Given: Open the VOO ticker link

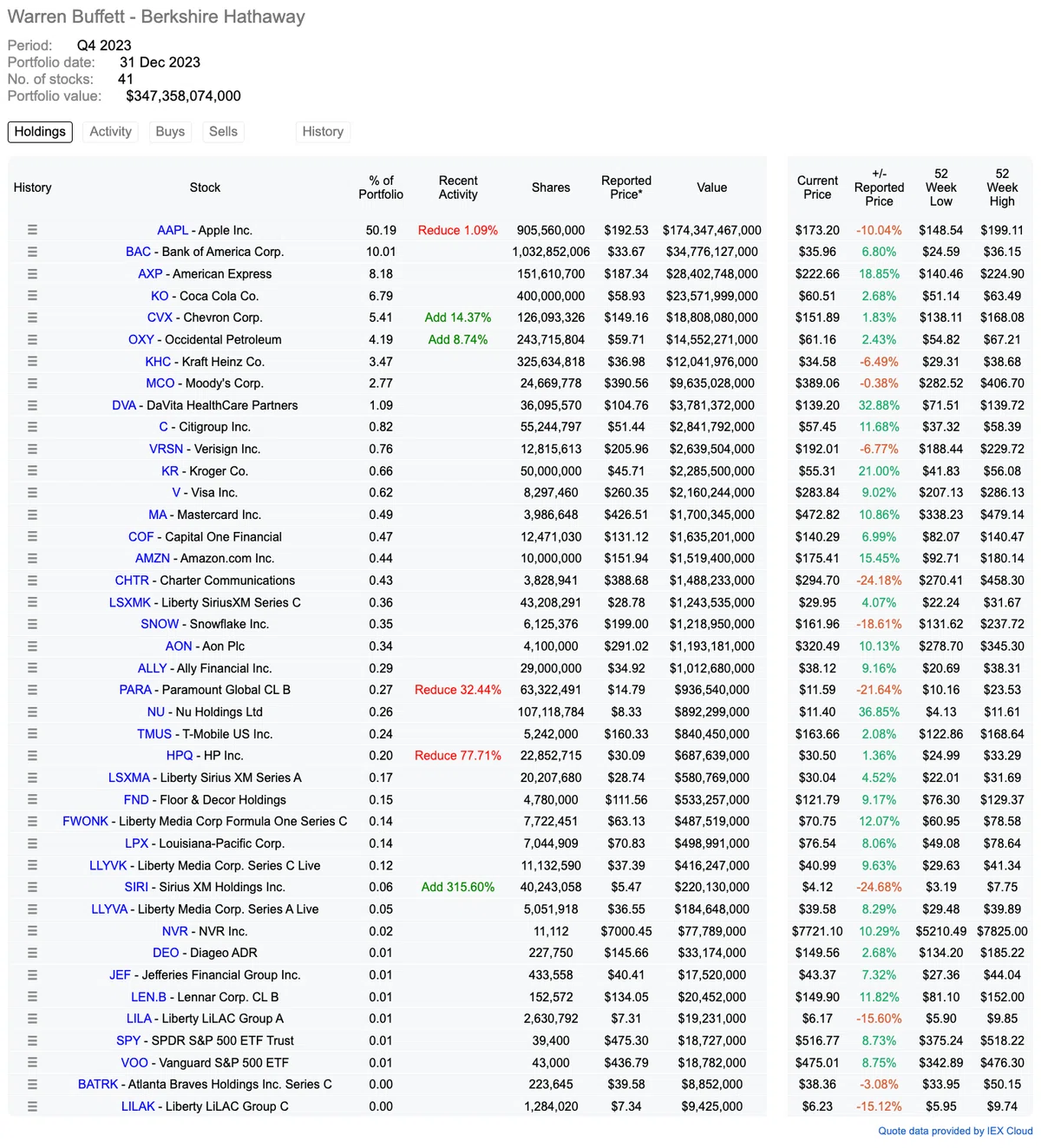Looking at the screenshot, I should tap(134, 1062).
